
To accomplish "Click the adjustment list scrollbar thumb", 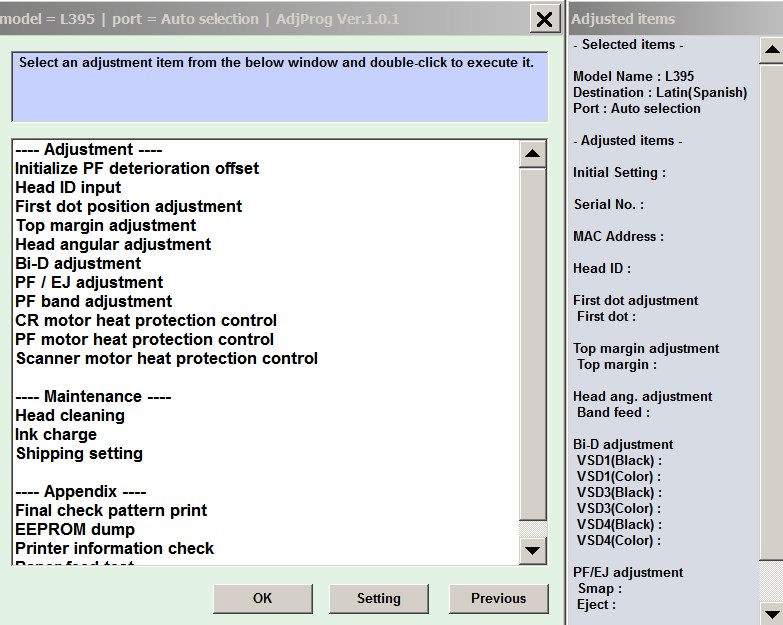I will pos(532,344).
